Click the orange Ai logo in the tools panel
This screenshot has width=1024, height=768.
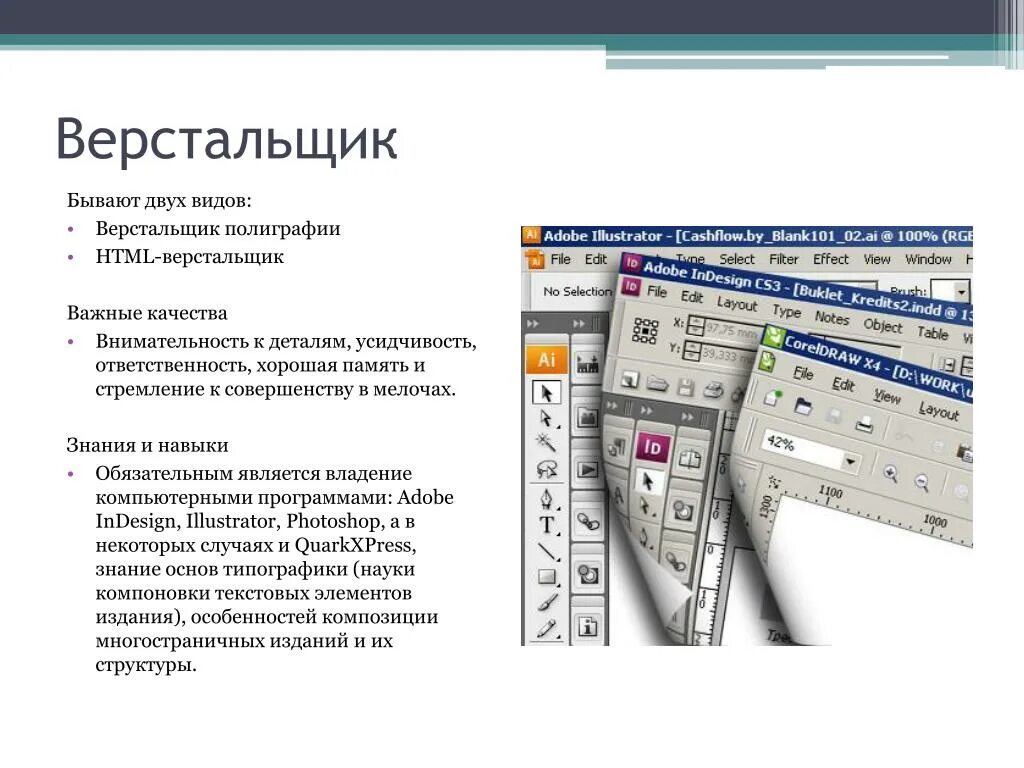(546, 360)
